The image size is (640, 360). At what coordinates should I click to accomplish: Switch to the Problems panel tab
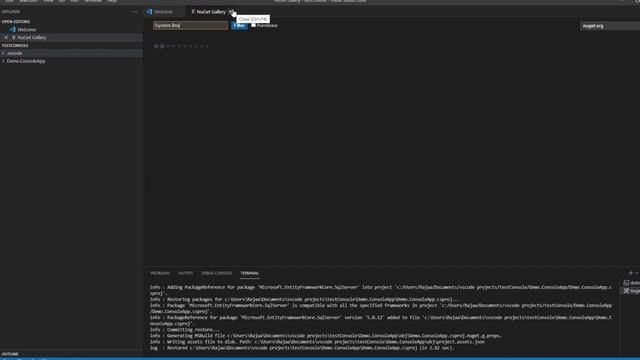click(160, 273)
